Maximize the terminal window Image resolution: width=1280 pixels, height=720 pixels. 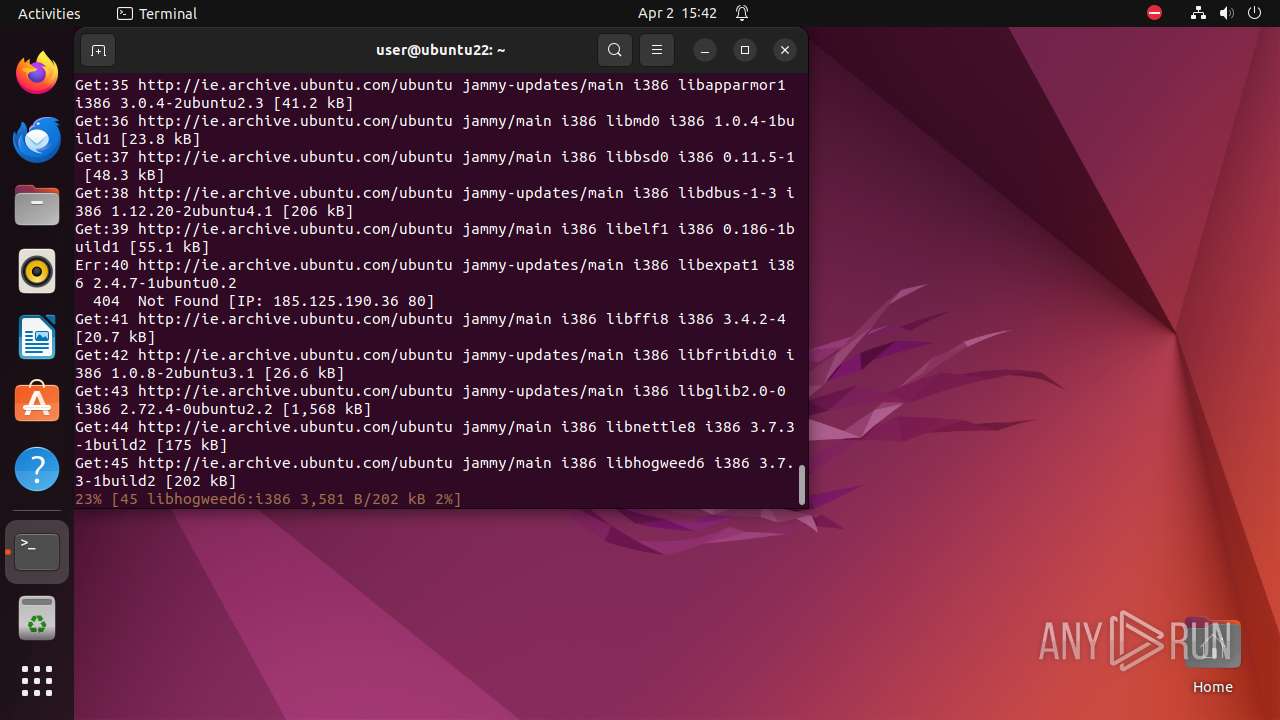[744, 50]
